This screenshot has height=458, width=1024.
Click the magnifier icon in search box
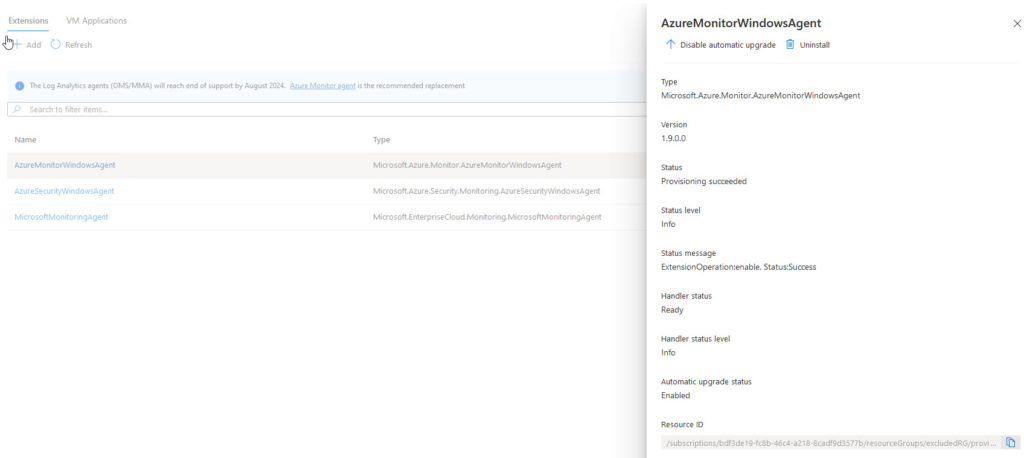click(17, 109)
